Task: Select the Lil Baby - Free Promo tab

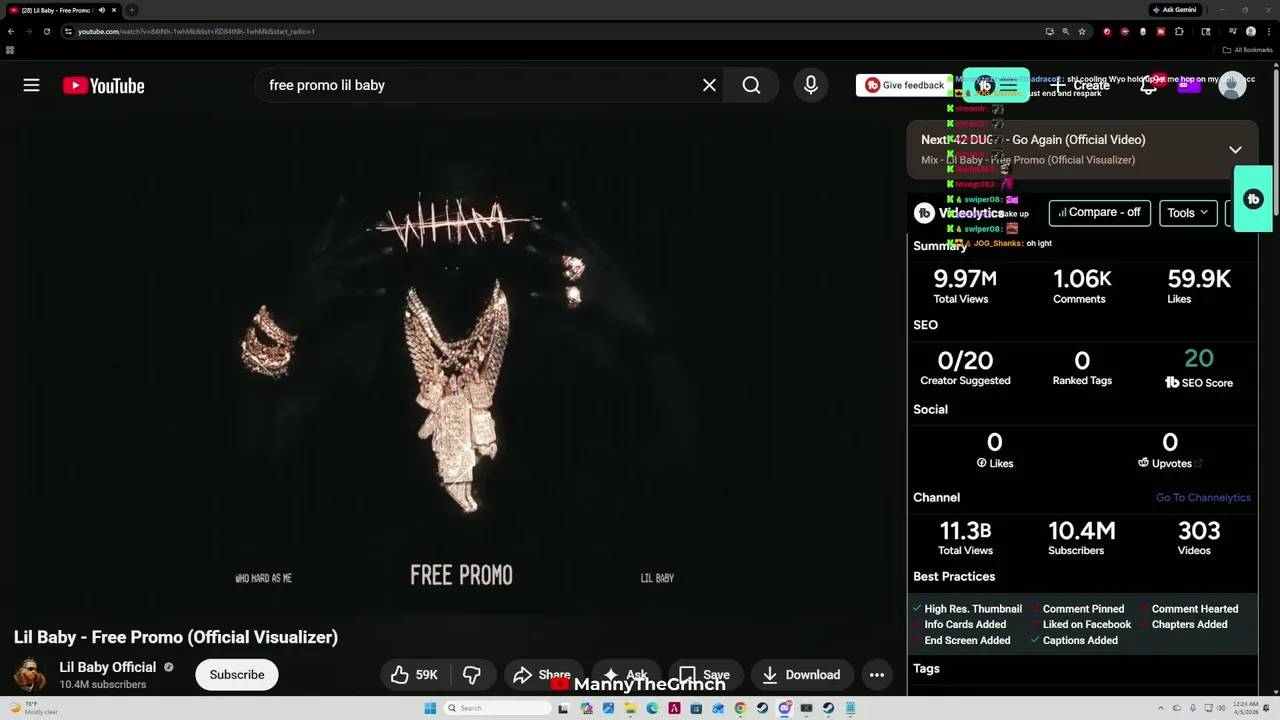Action: [62, 10]
